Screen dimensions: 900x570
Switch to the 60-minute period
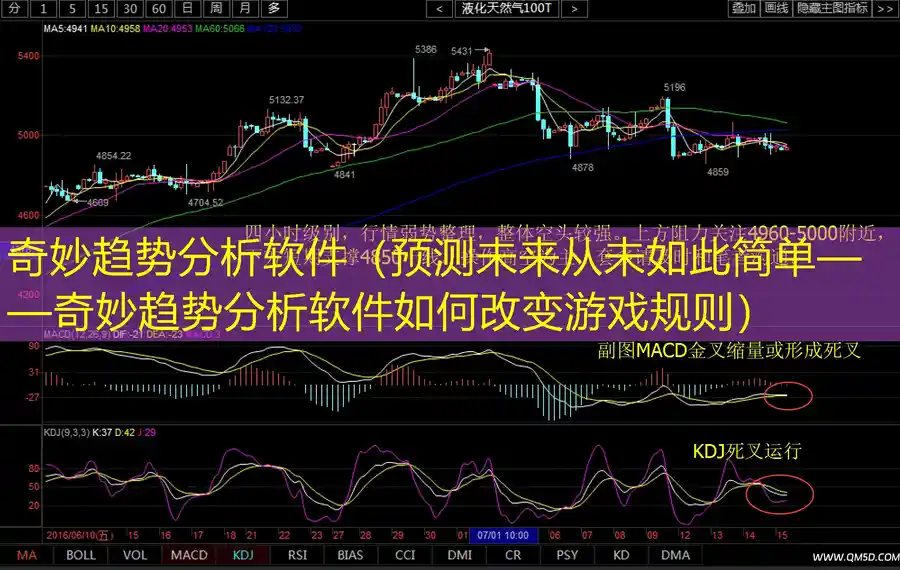[158, 8]
